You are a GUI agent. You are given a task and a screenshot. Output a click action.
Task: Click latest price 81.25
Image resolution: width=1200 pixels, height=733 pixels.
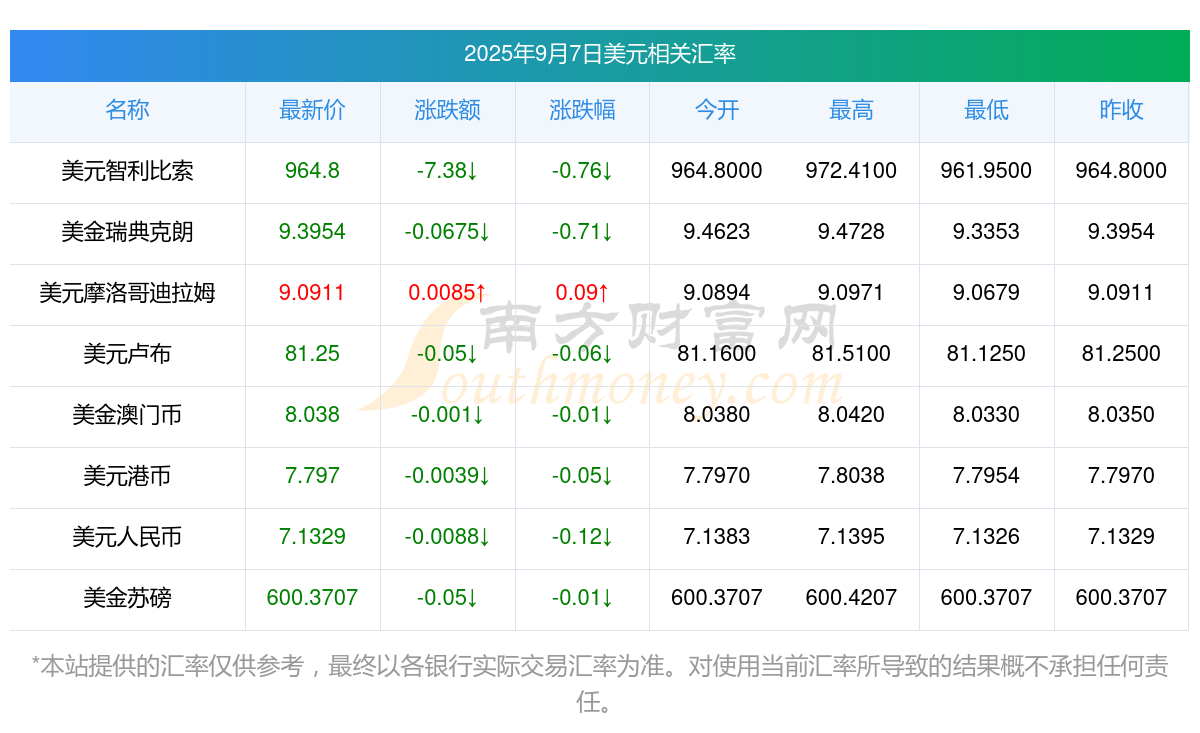tap(312, 354)
